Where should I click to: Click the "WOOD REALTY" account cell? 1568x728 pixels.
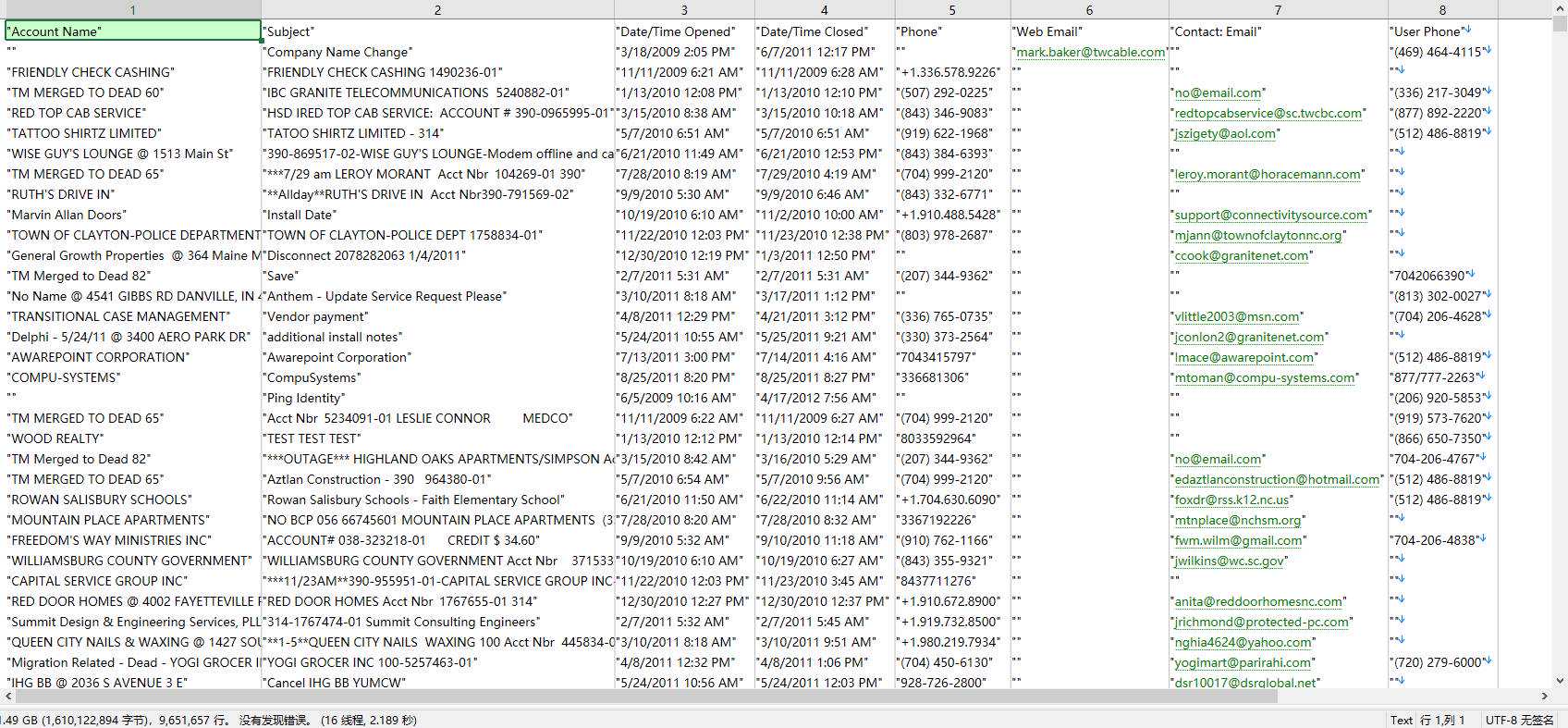pos(132,438)
